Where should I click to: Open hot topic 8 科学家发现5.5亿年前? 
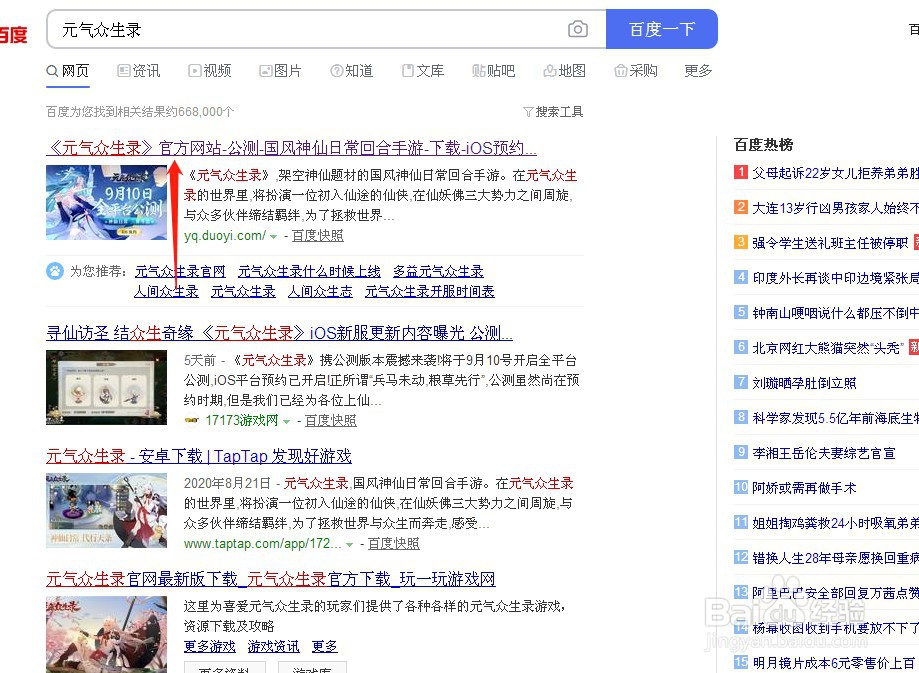(x=835, y=418)
